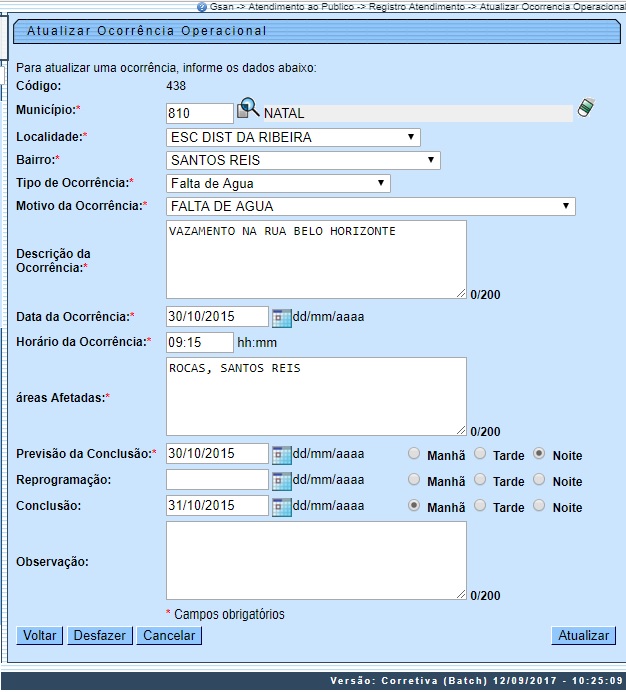This screenshot has width=626, height=692.
Task: Click the Cancelar button
Action: (169, 636)
